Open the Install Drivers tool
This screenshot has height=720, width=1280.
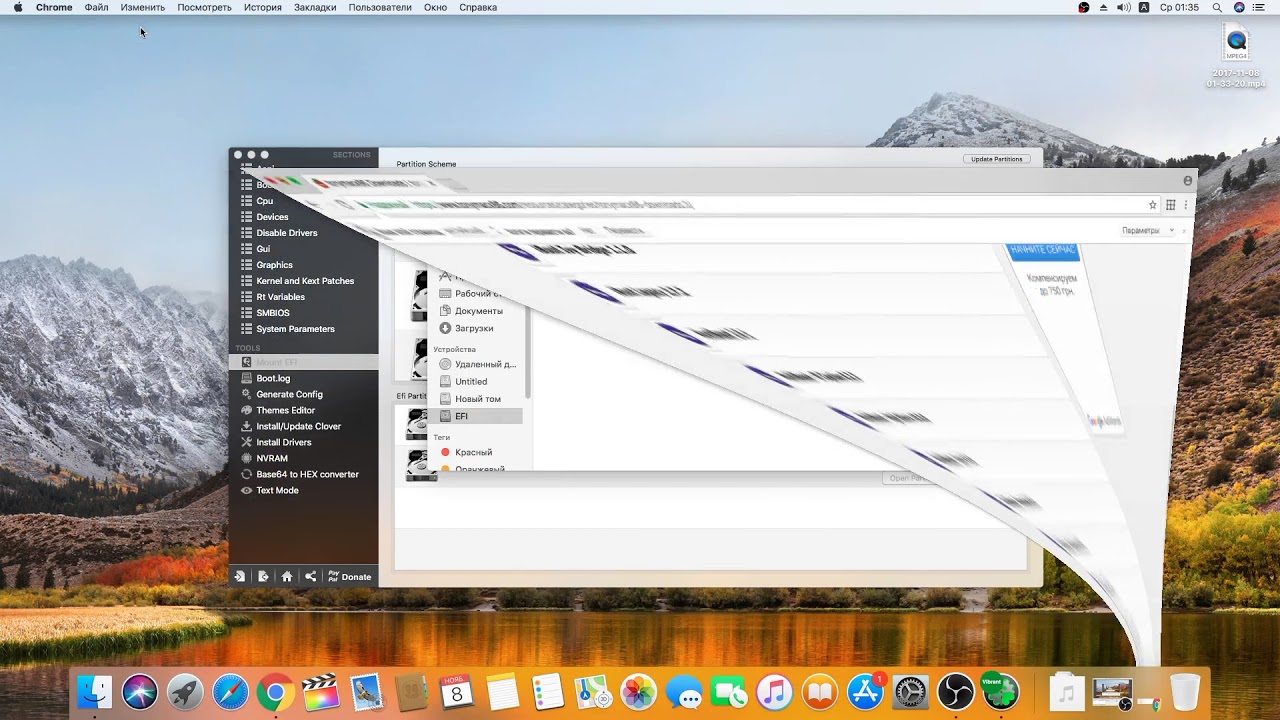coord(283,442)
